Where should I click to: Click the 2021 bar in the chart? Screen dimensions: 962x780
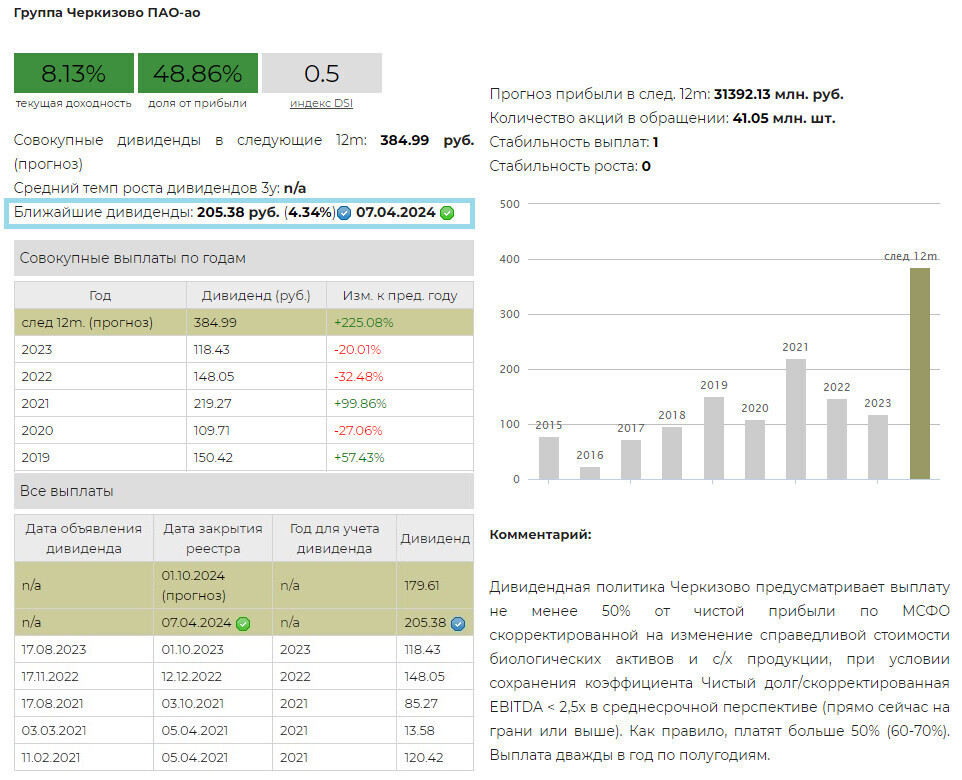click(x=796, y=418)
